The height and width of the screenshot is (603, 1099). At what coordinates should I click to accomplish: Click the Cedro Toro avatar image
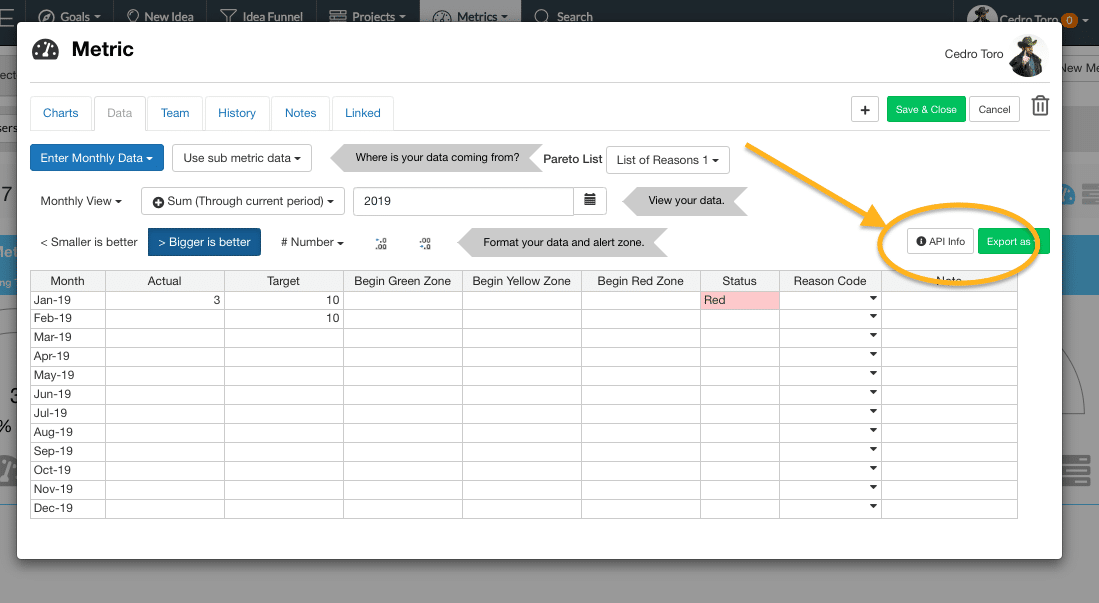[1027, 56]
